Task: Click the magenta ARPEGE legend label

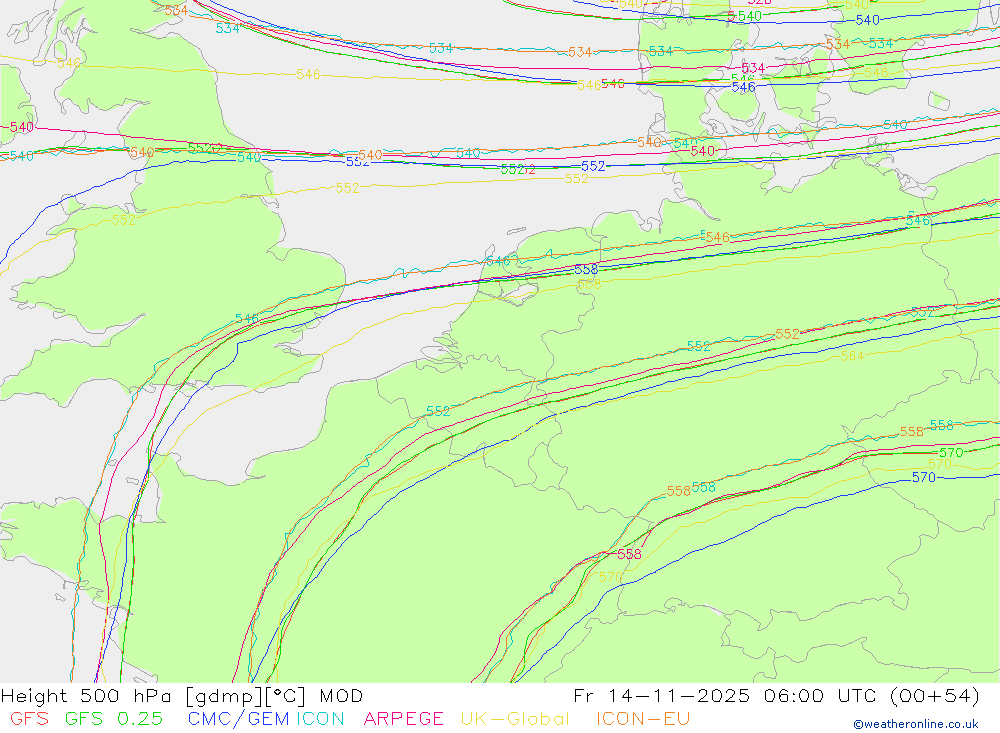Action: pyautogui.click(x=403, y=718)
